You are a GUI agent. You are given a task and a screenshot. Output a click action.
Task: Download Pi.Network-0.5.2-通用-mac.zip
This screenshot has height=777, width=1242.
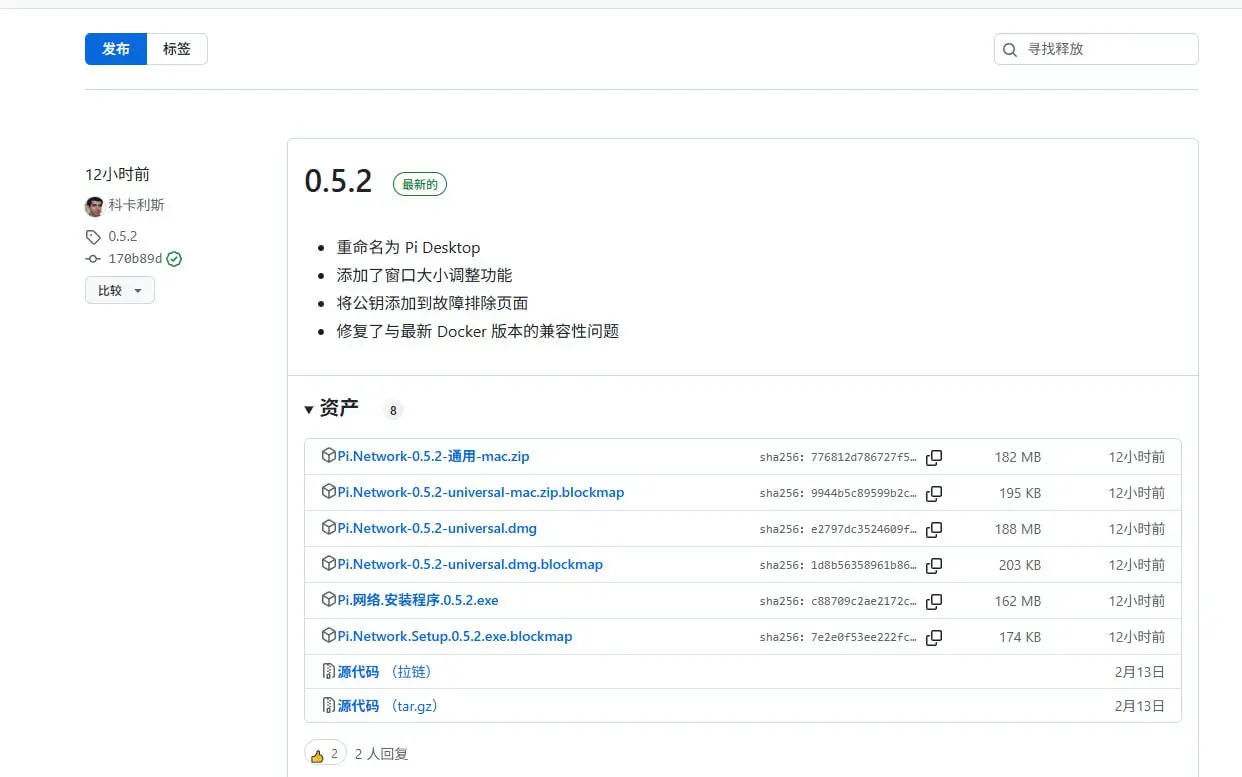pos(433,456)
